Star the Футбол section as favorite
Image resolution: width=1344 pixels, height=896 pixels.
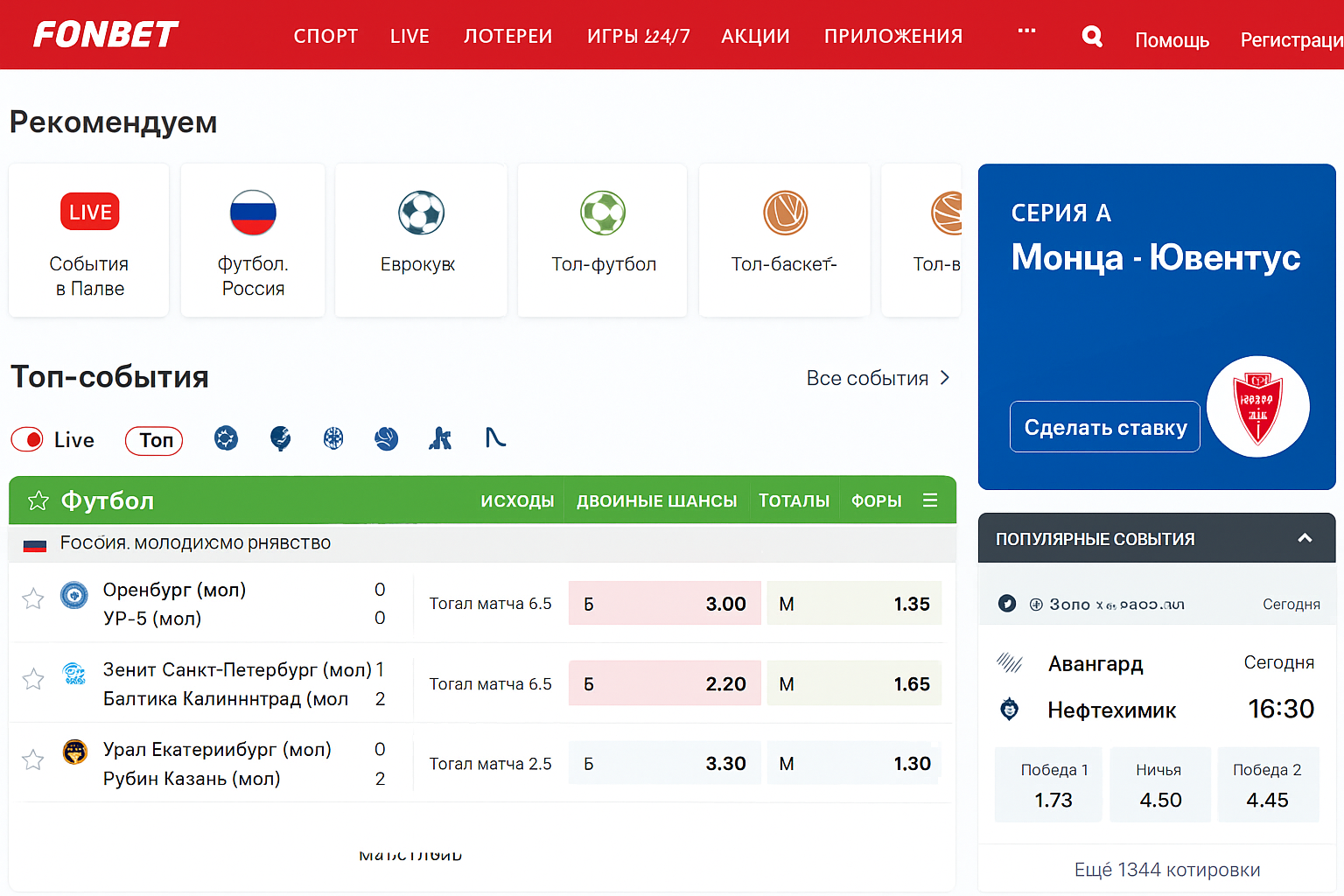pyautogui.click(x=38, y=500)
